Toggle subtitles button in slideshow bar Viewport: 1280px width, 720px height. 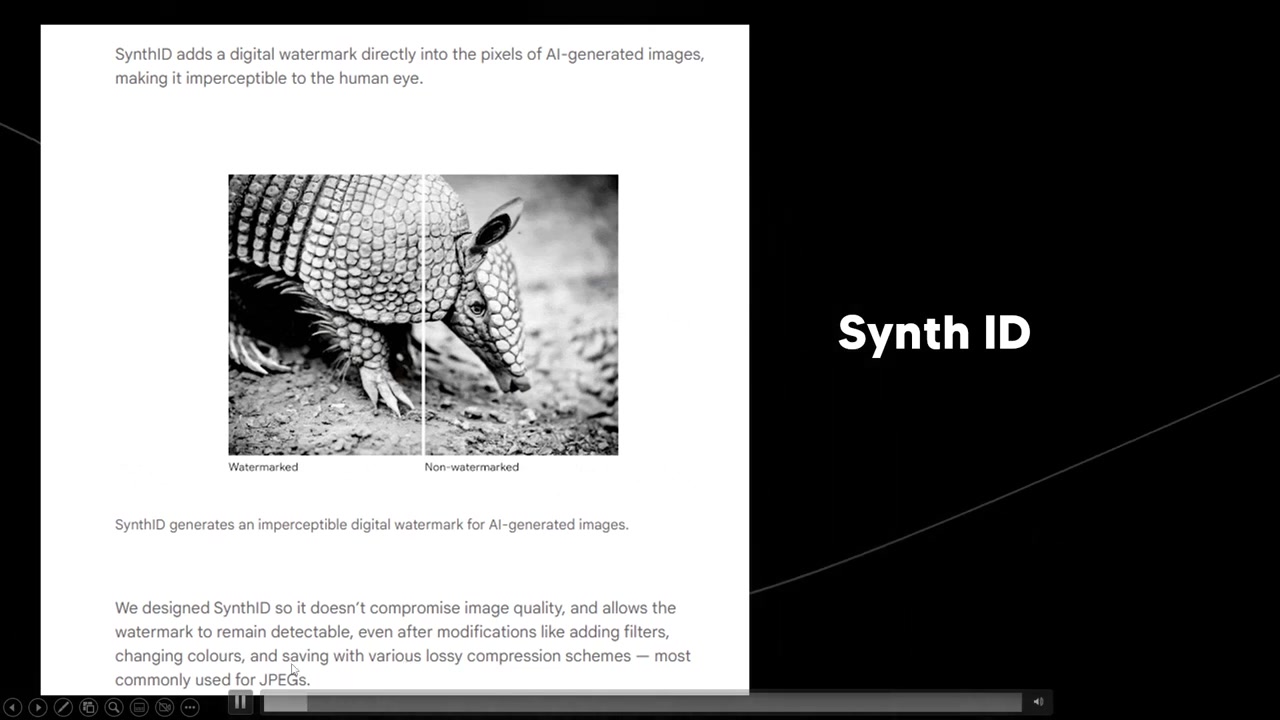click(x=139, y=707)
